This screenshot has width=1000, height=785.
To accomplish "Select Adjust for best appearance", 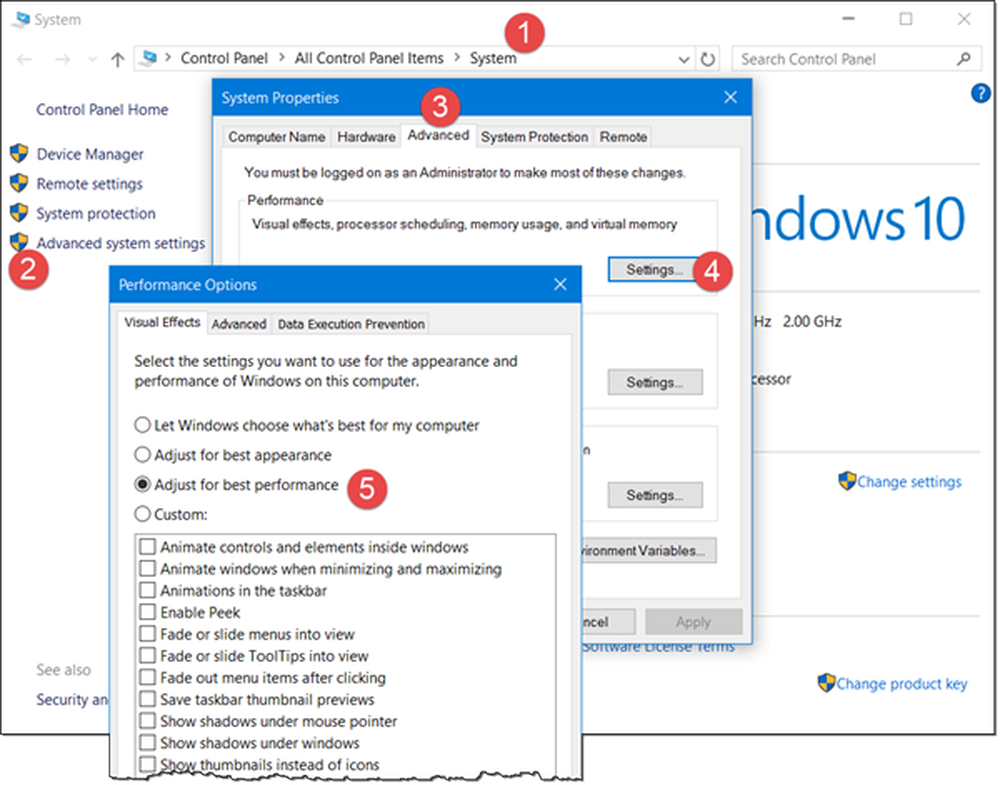I will click(142, 455).
